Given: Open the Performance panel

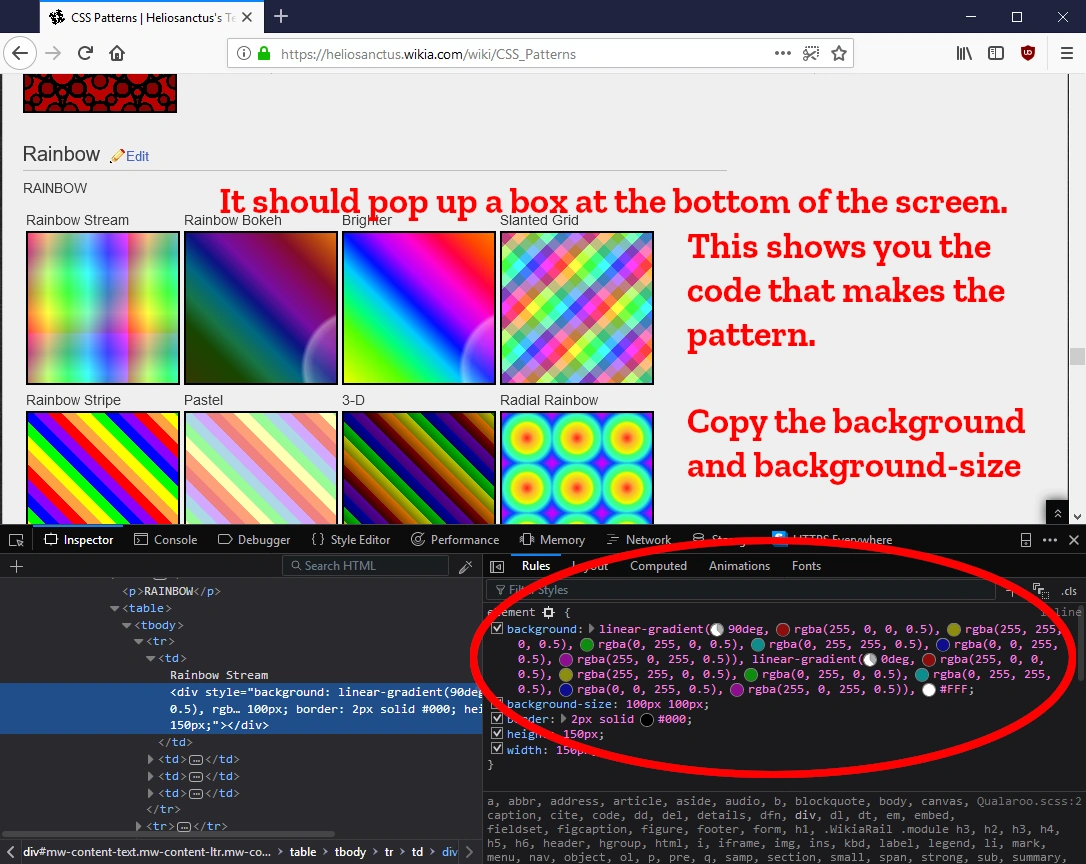Looking at the screenshot, I should click(455, 540).
